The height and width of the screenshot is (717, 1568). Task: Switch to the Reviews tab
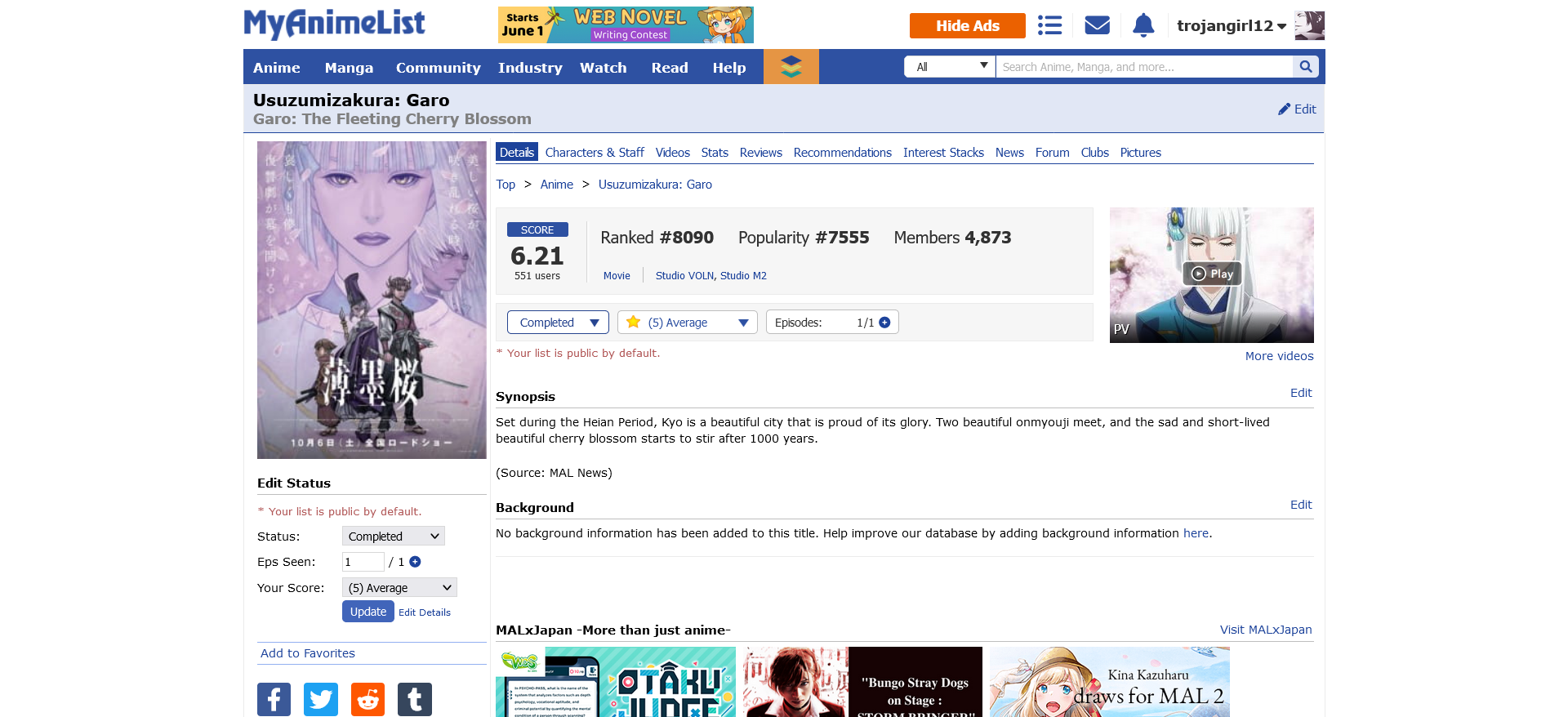click(761, 153)
